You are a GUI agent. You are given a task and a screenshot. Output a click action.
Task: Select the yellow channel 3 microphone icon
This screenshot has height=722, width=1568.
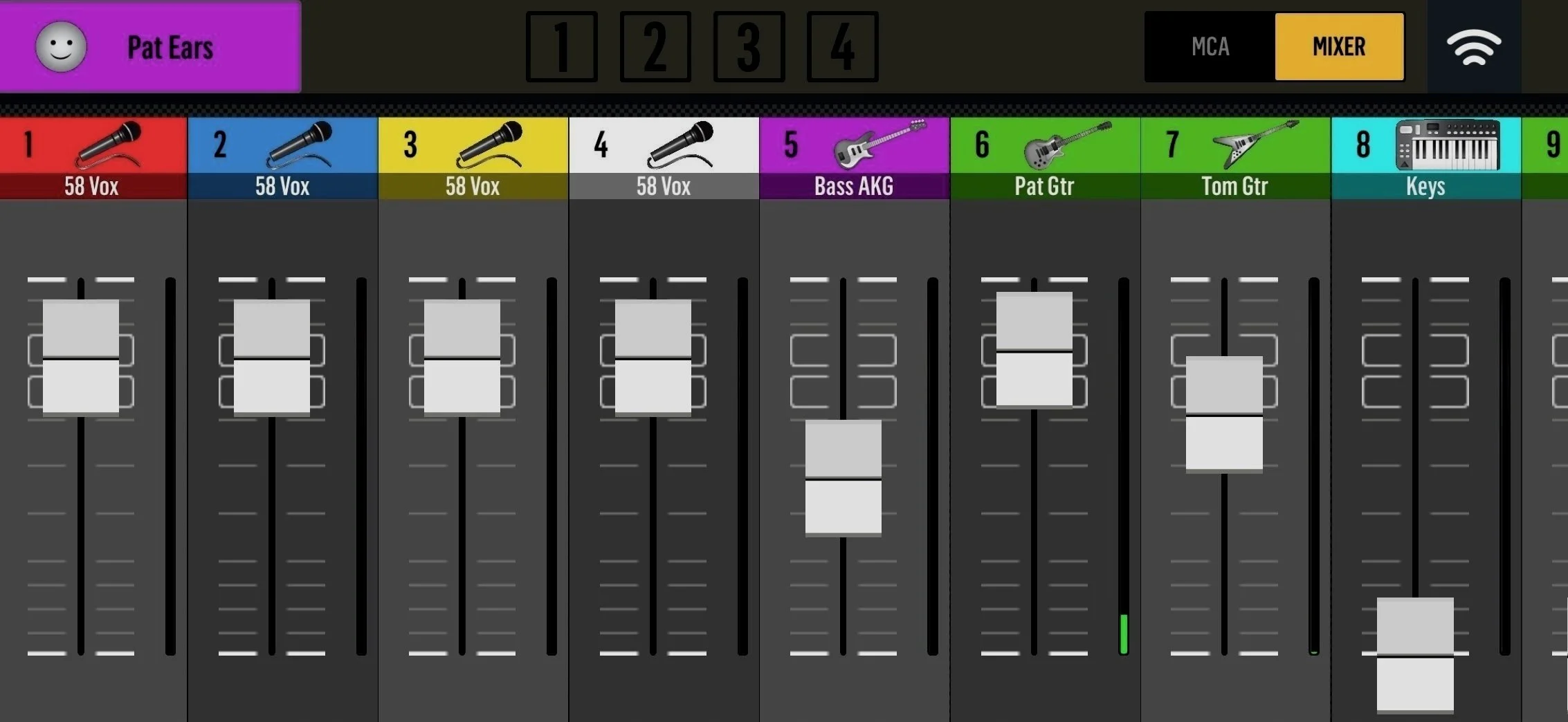490,145
